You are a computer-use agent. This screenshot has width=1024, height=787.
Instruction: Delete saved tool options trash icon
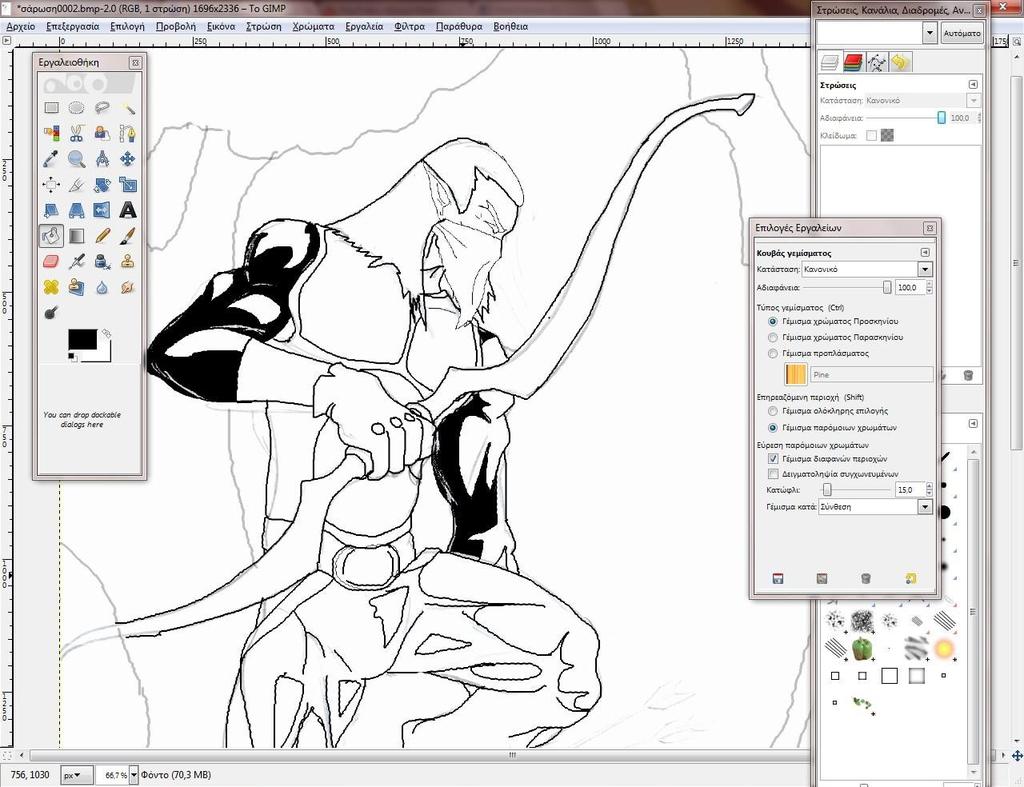coord(866,579)
